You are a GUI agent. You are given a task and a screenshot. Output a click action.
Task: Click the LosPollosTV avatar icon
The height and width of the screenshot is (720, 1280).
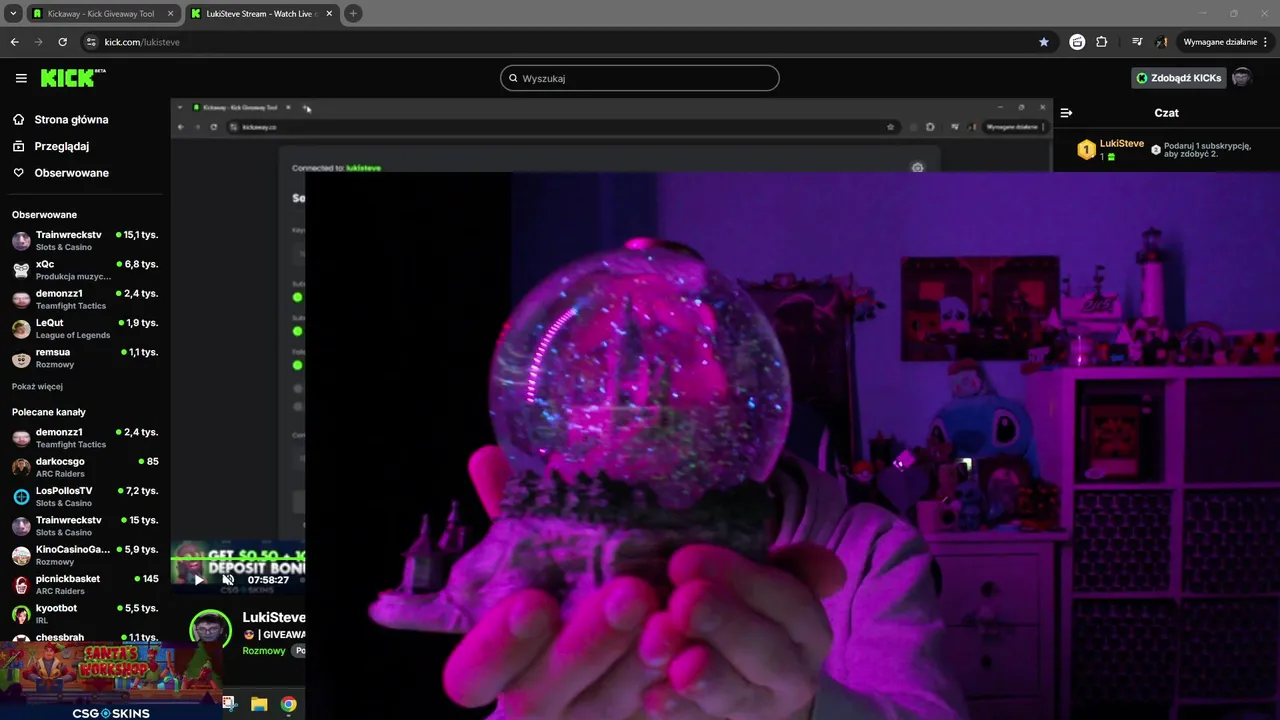21,496
